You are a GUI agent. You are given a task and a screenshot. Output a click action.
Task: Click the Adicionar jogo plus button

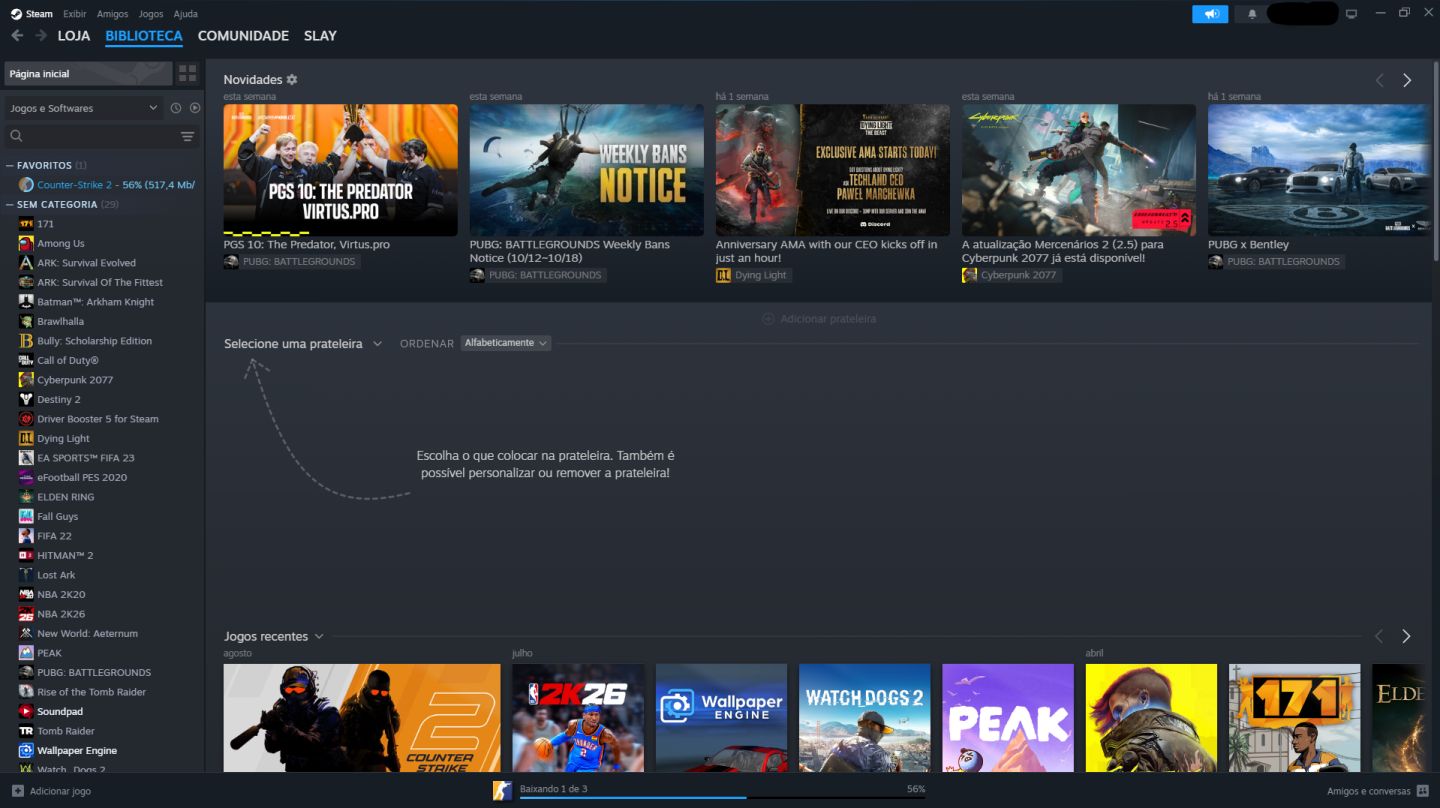click(17, 791)
